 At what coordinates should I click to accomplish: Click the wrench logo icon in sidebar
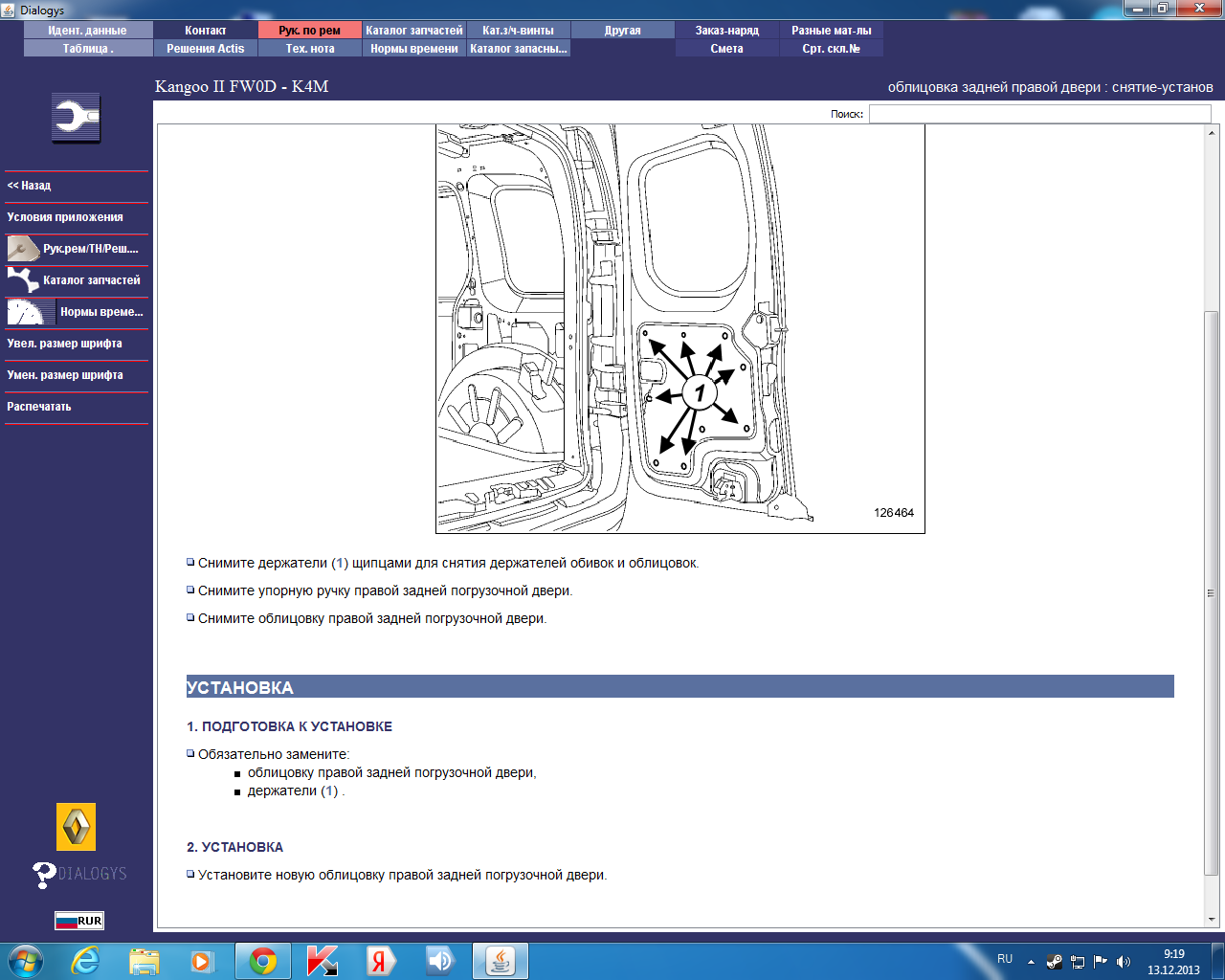pos(77,118)
